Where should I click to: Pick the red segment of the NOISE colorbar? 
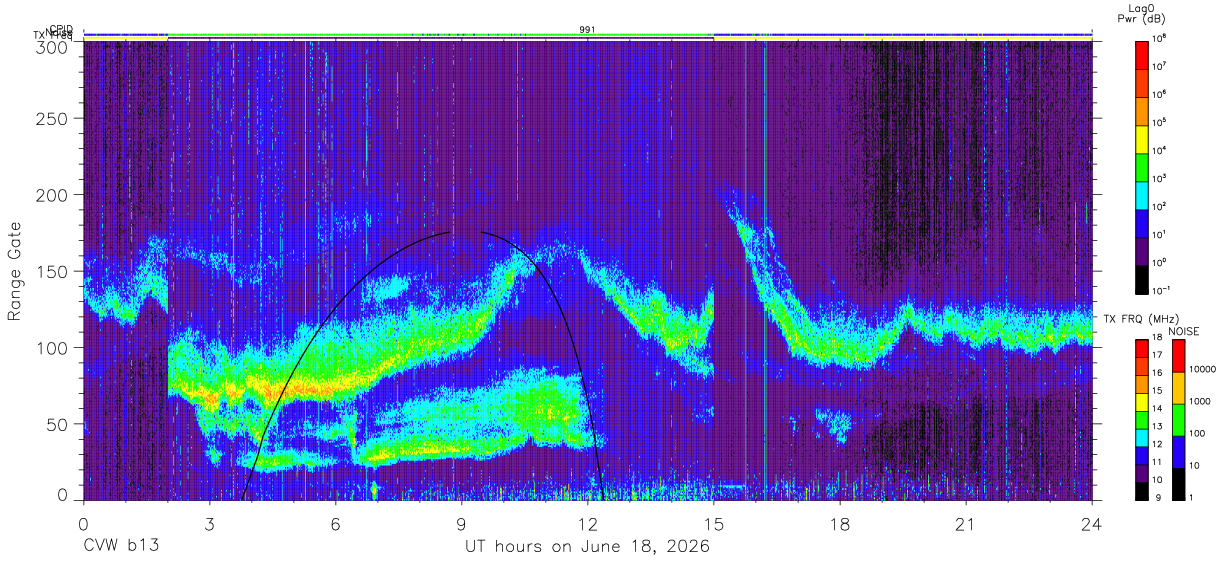point(1178,356)
